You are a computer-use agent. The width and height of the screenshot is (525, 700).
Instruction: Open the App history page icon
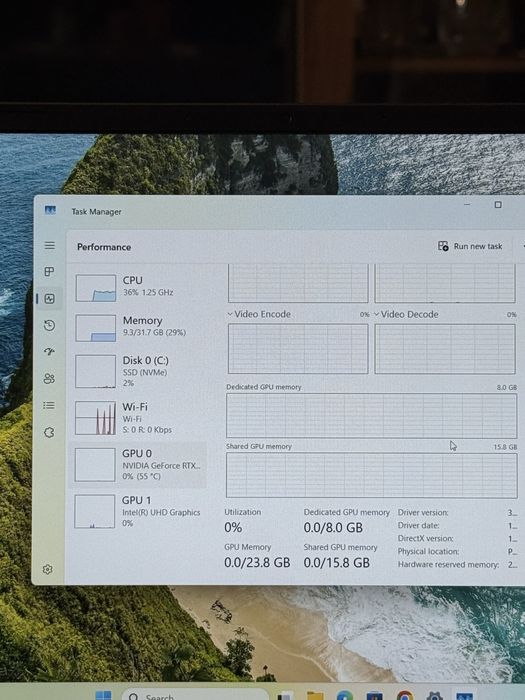point(50,325)
